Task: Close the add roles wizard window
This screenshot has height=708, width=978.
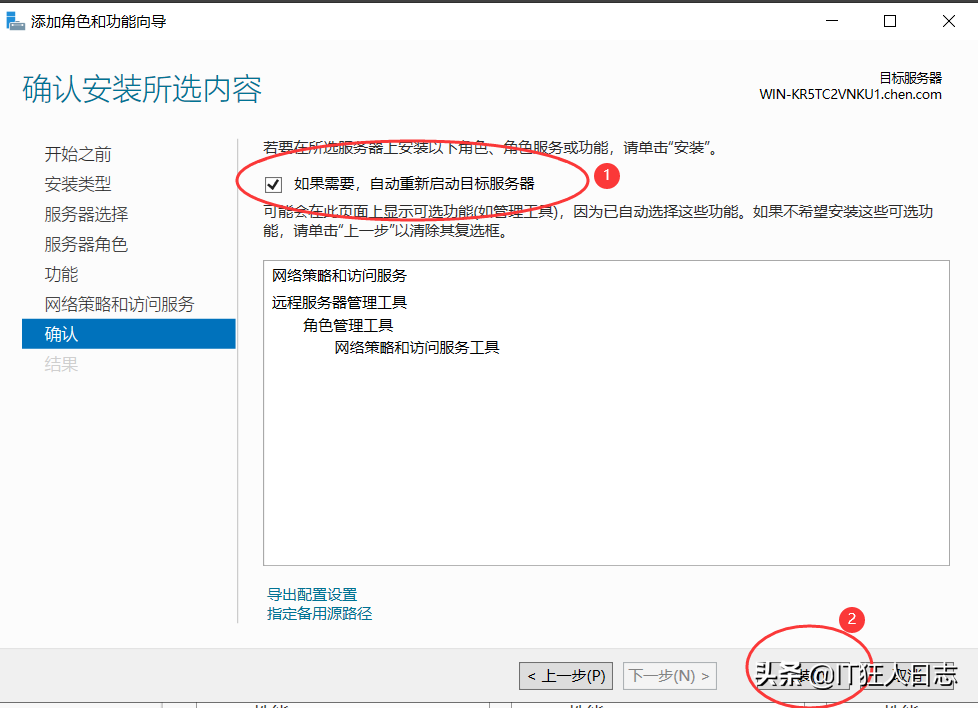Action: pyautogui.click(x=949, y=21)
